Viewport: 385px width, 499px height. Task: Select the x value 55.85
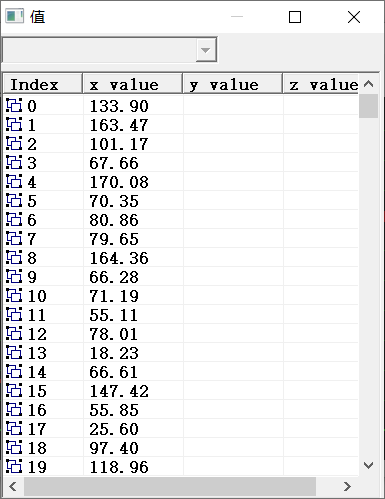[114, 410]
